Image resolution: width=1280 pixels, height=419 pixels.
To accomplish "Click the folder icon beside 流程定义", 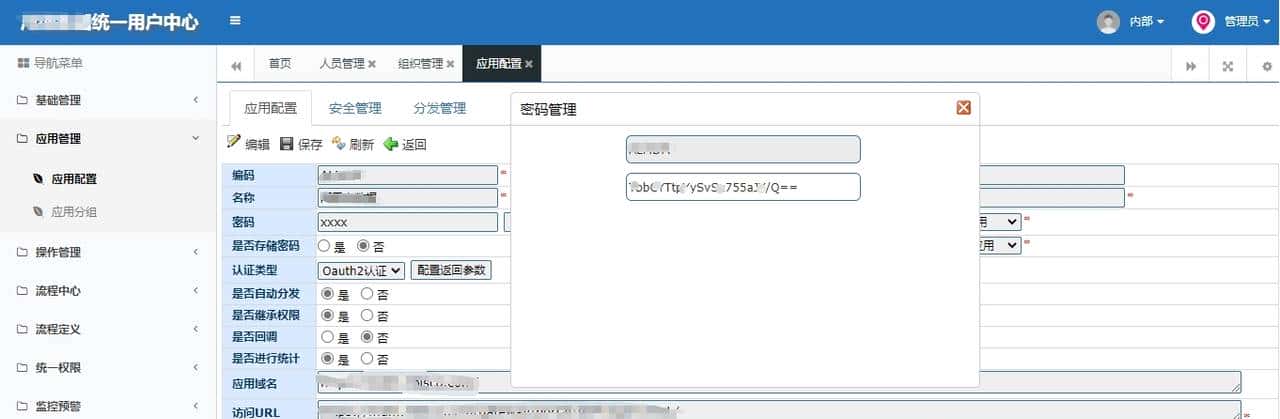I will pyautogui.click(x=23, y=329).
